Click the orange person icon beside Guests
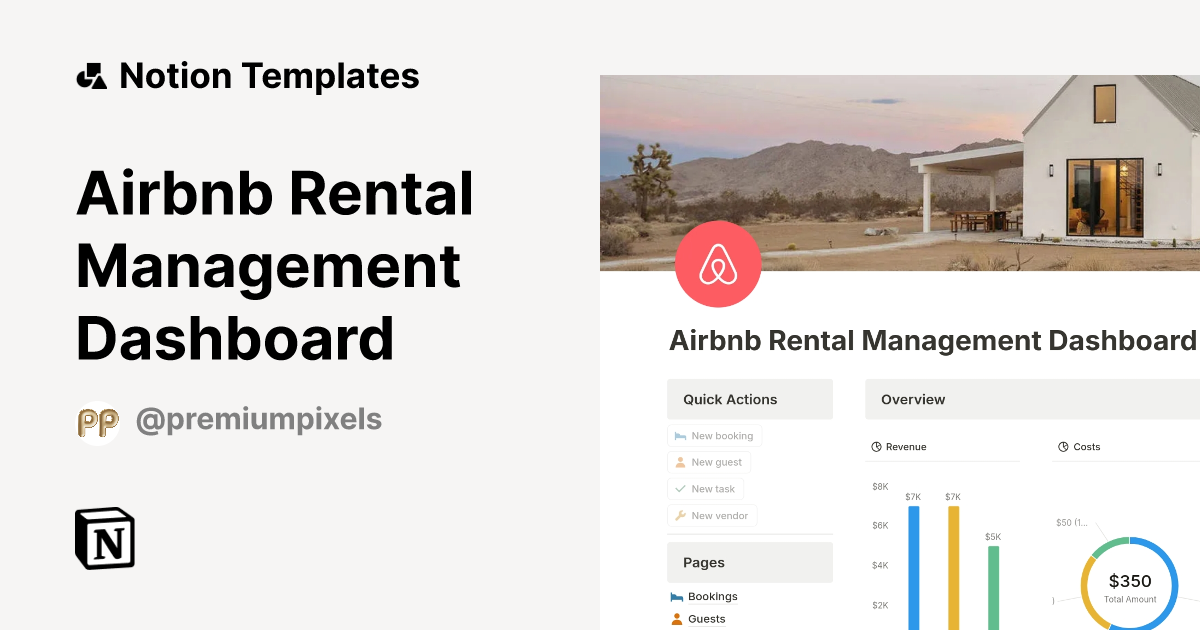 pyautogui.click(x=675, y=619)
